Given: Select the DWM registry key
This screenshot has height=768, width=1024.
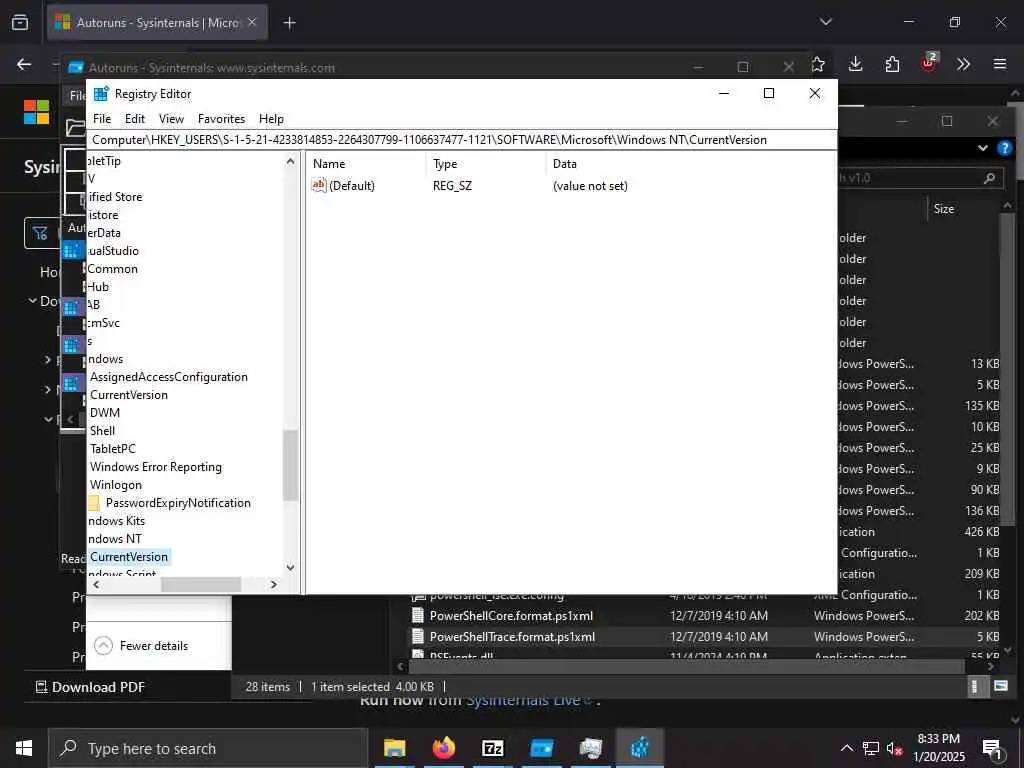Looking at the screenshot, I should pyautogui.click(x=104, y=413).
